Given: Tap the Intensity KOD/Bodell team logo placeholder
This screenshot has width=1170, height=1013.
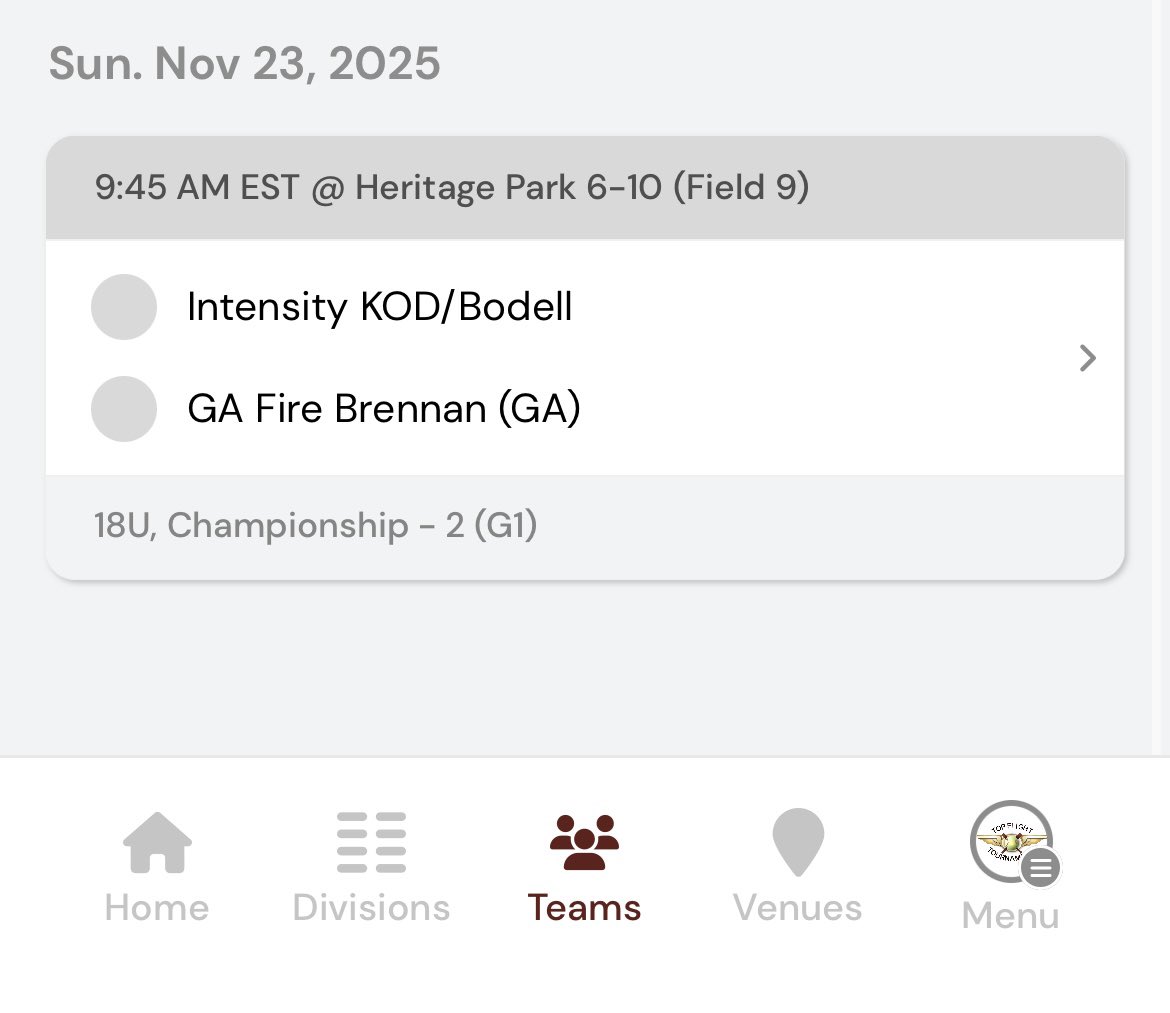Looking at the screenshot, I should (124, 307).
